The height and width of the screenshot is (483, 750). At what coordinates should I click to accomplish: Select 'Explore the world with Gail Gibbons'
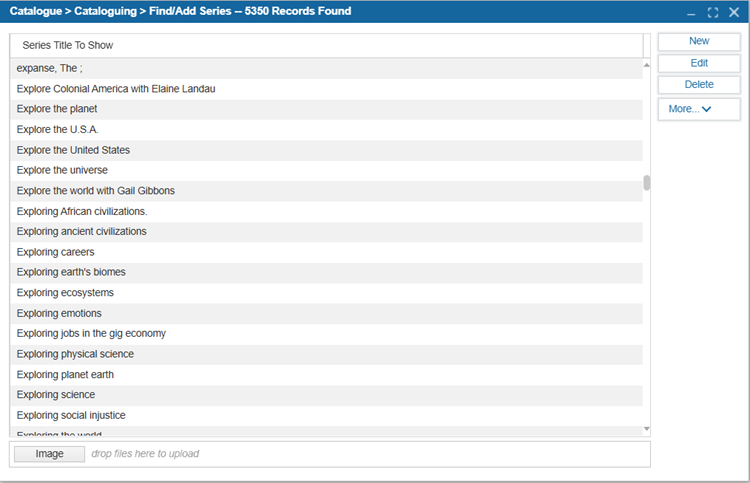[326, 191]
